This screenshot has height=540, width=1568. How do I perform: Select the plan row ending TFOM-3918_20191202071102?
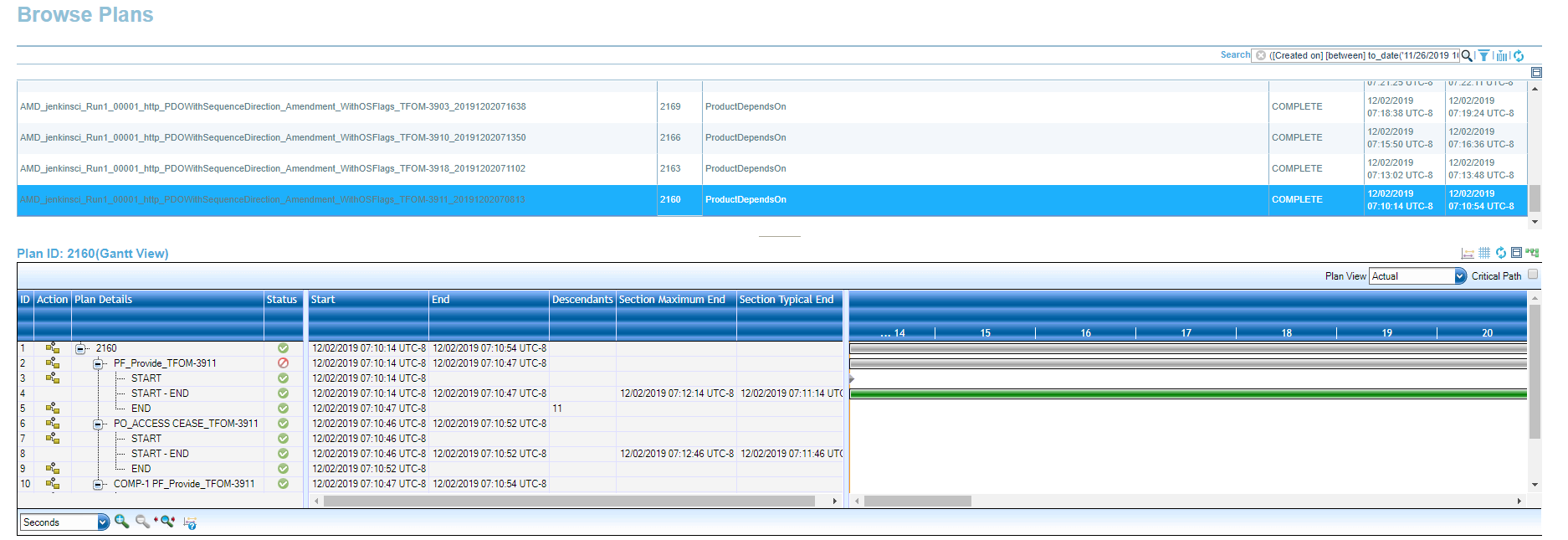tap(771, 169)
